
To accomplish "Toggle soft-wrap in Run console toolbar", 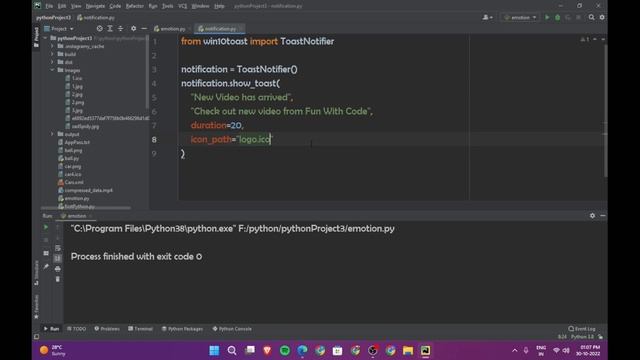I will [58, 248].
